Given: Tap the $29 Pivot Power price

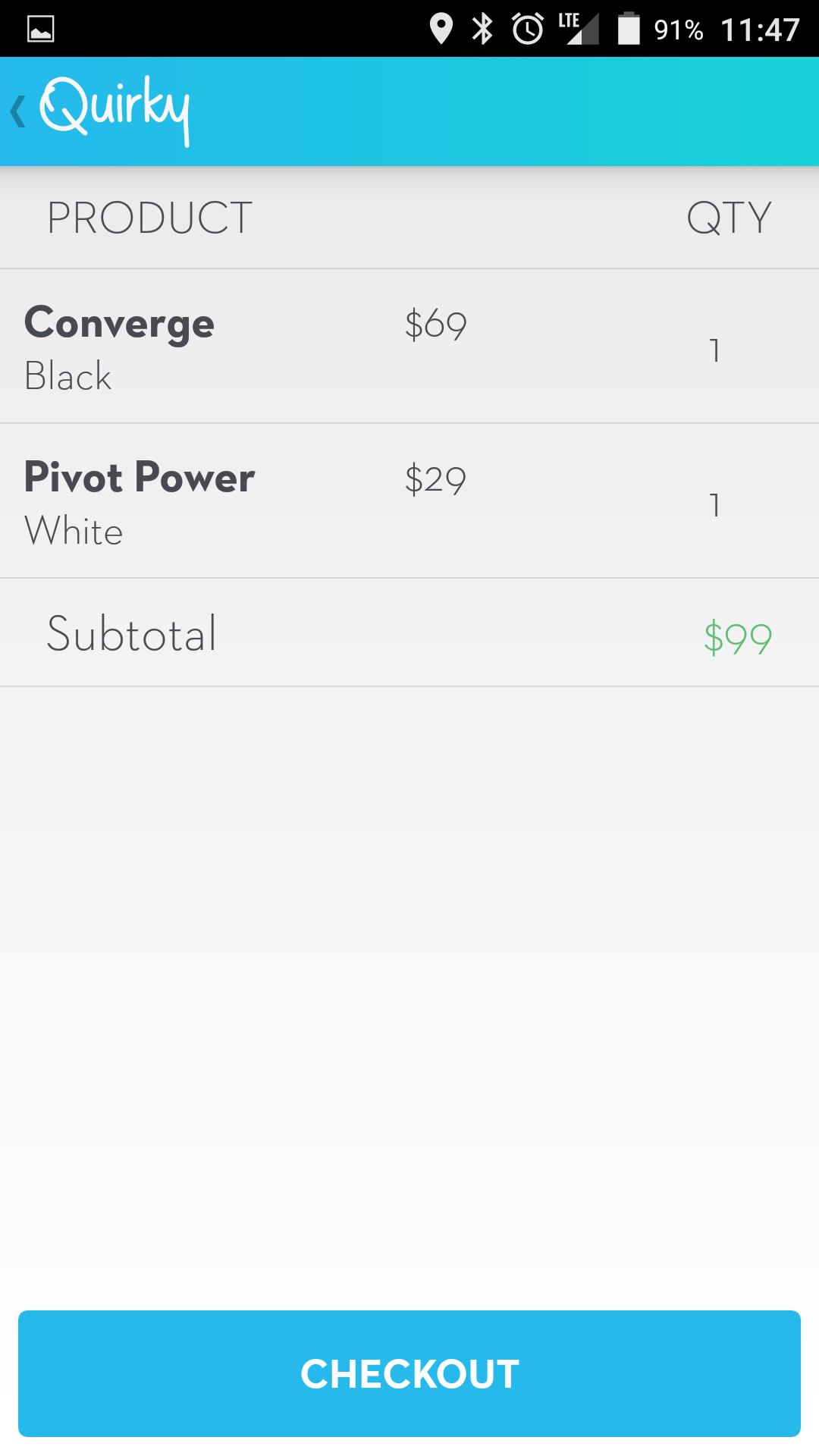Looking at the screenshot, I should tap(435, 479).
